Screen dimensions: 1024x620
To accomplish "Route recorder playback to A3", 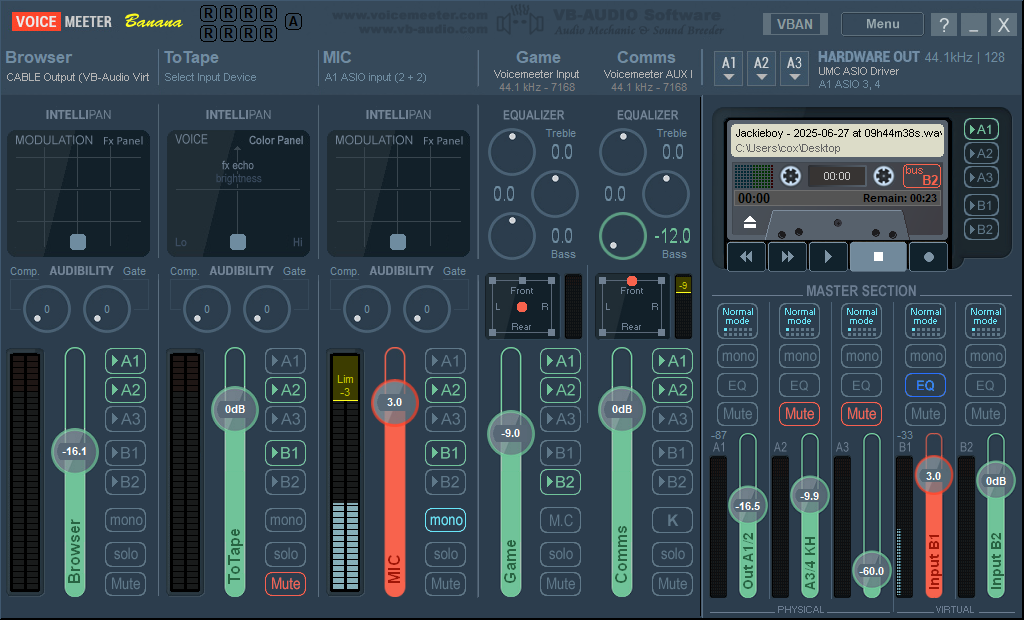I will [x=981, y=177].
